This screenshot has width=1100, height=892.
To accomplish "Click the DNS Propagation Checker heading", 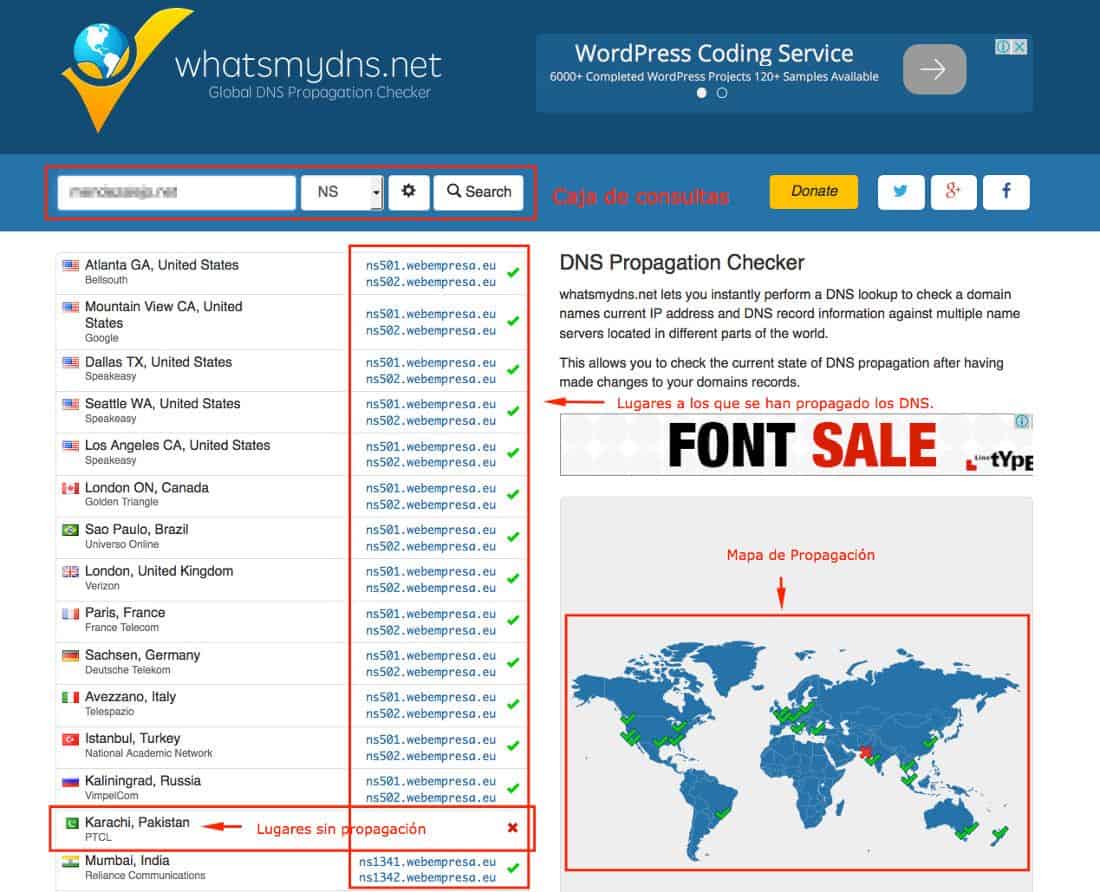I will coord(682,262).
